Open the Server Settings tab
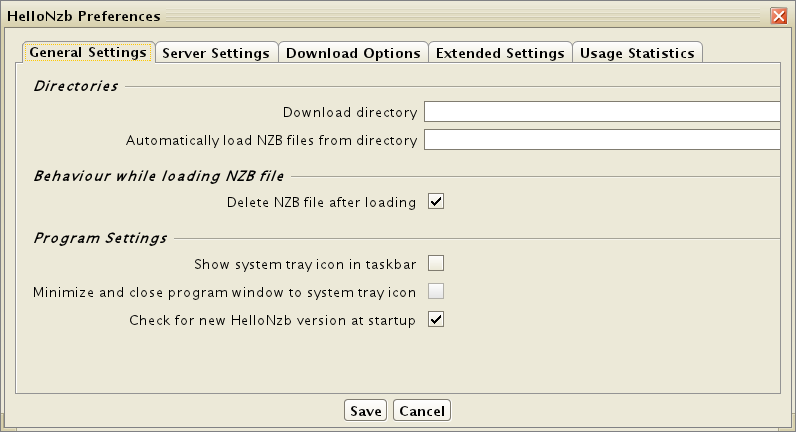Image resolution: width=796 pixels, height=432 pixels. [216, 53]
